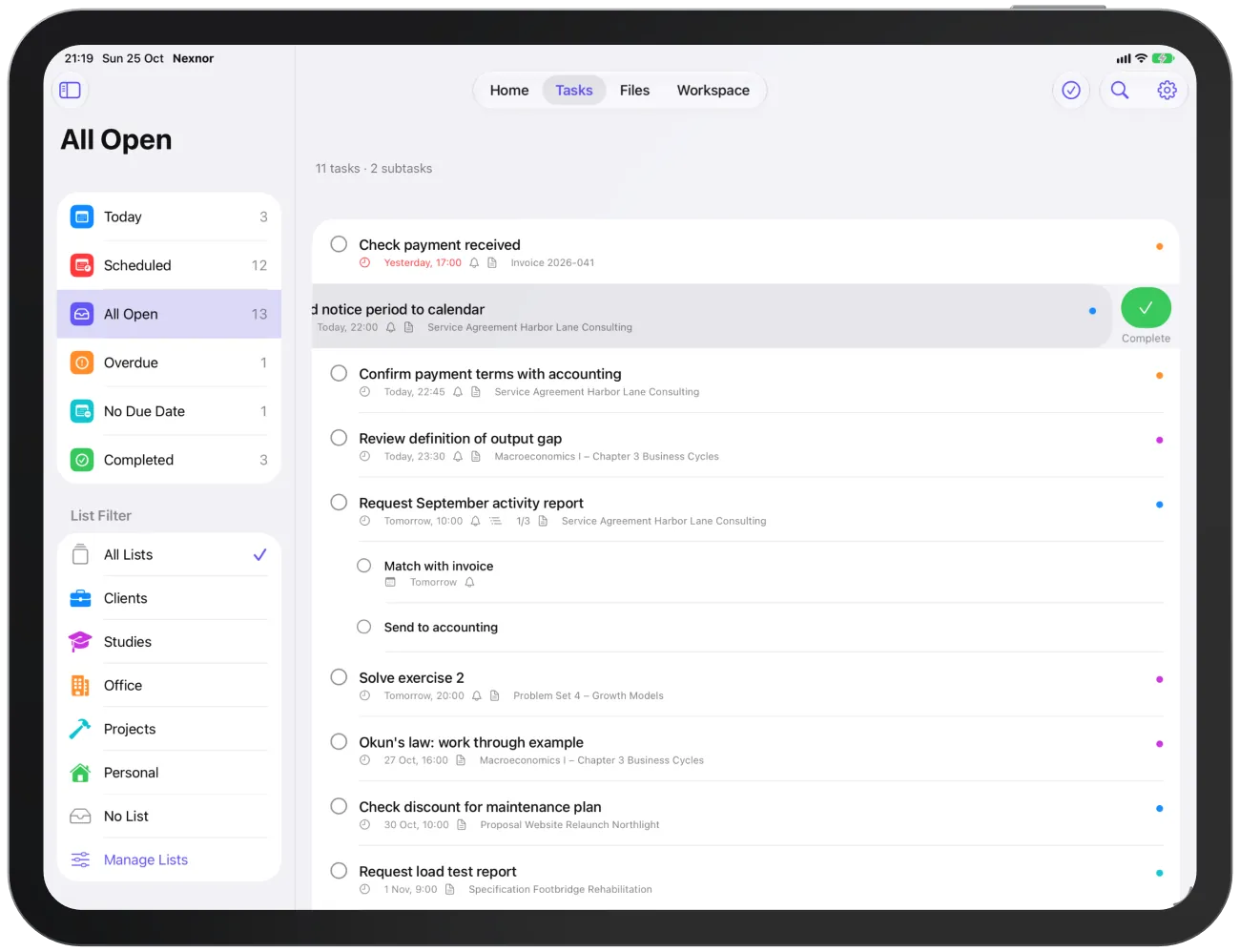Complete Review definition of output gap
Screen dimensions: 1240x952
339,438
